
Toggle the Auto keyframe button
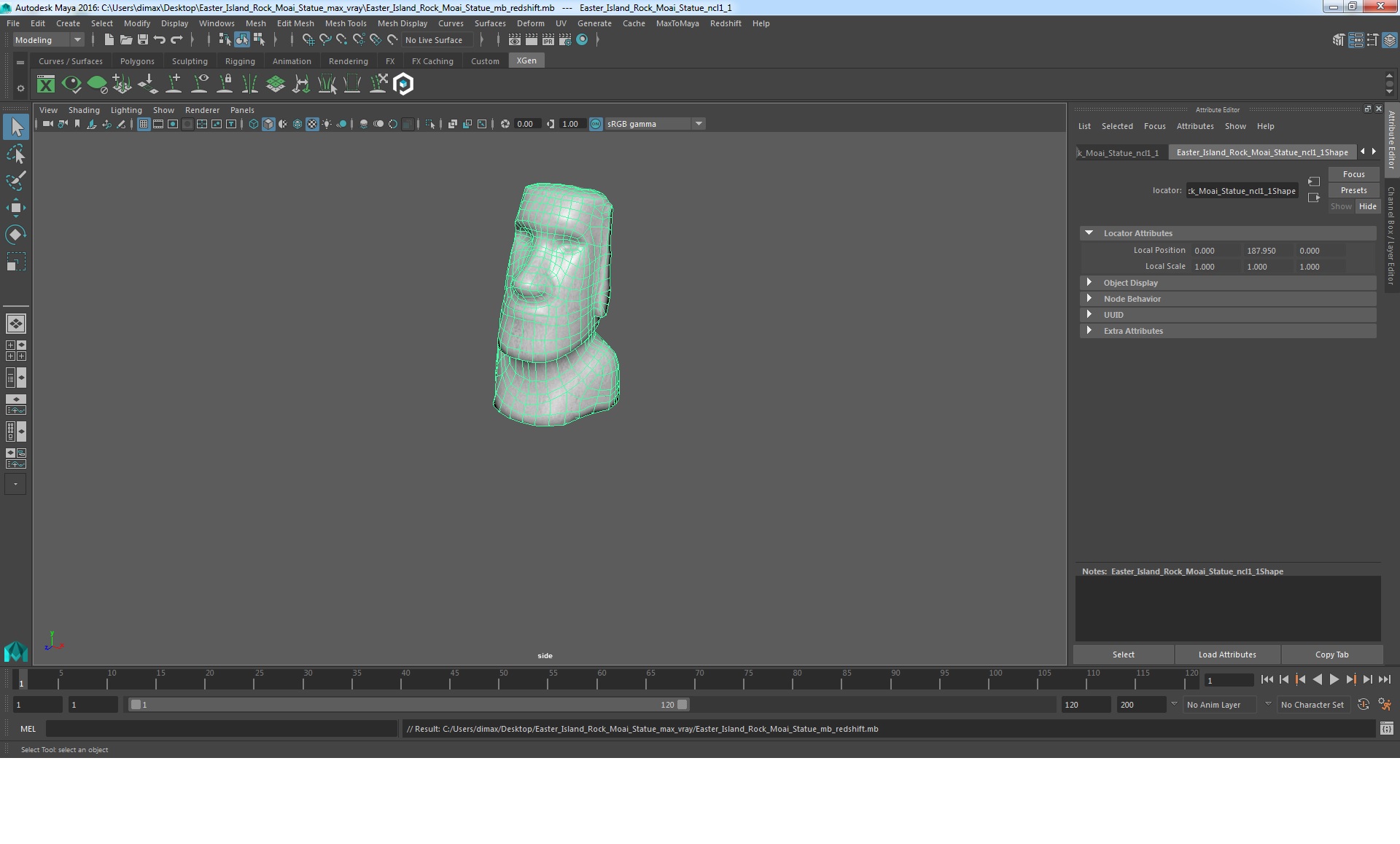click(1363, 705)
